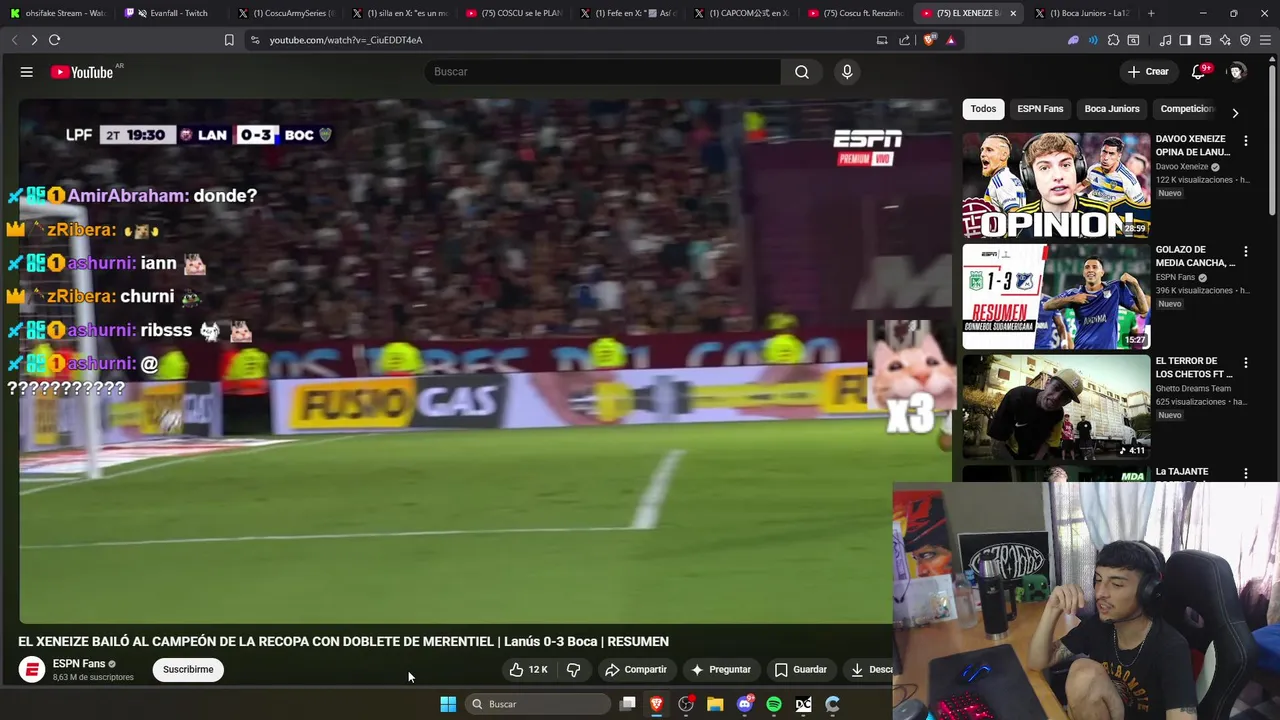Screen dimensions: 1280x720
Task: Open options menu for EL TERROR DE LOS CHETOS
Action: (1246, 363)
